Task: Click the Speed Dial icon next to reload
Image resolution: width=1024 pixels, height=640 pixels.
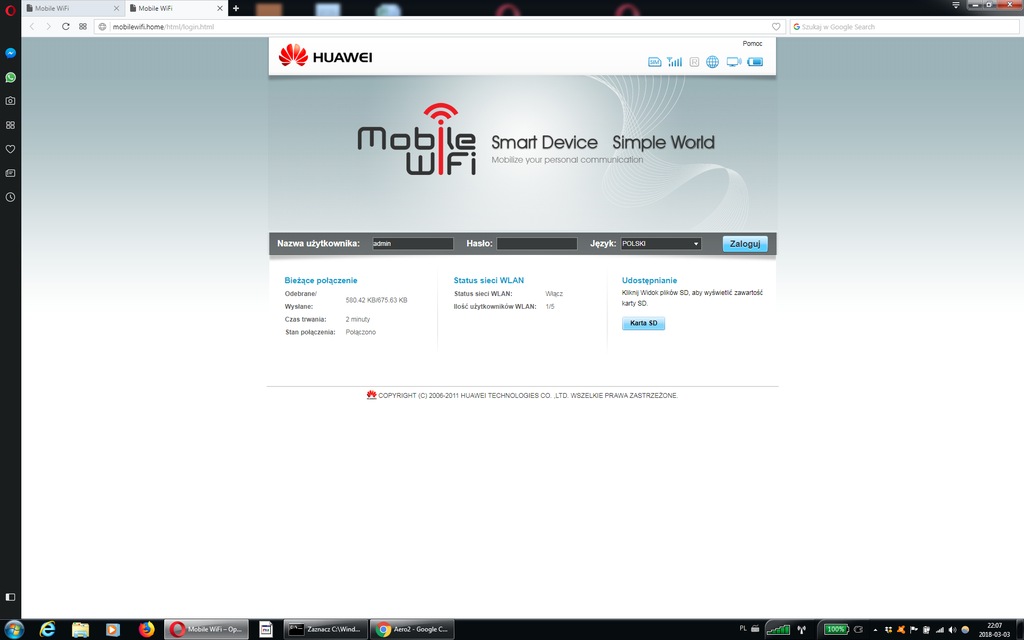Action: (83, 27)
